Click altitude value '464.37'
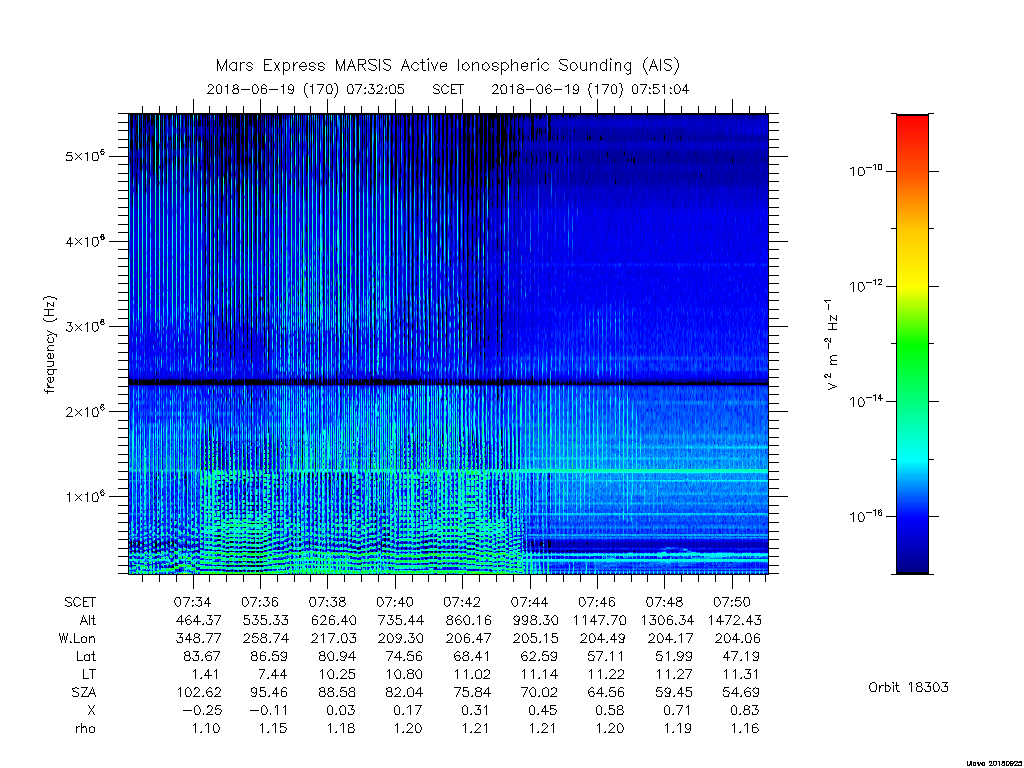Image resolution: width=1024 pixels, height=768 pixels. pyautogui.click(x=199, y=620)
